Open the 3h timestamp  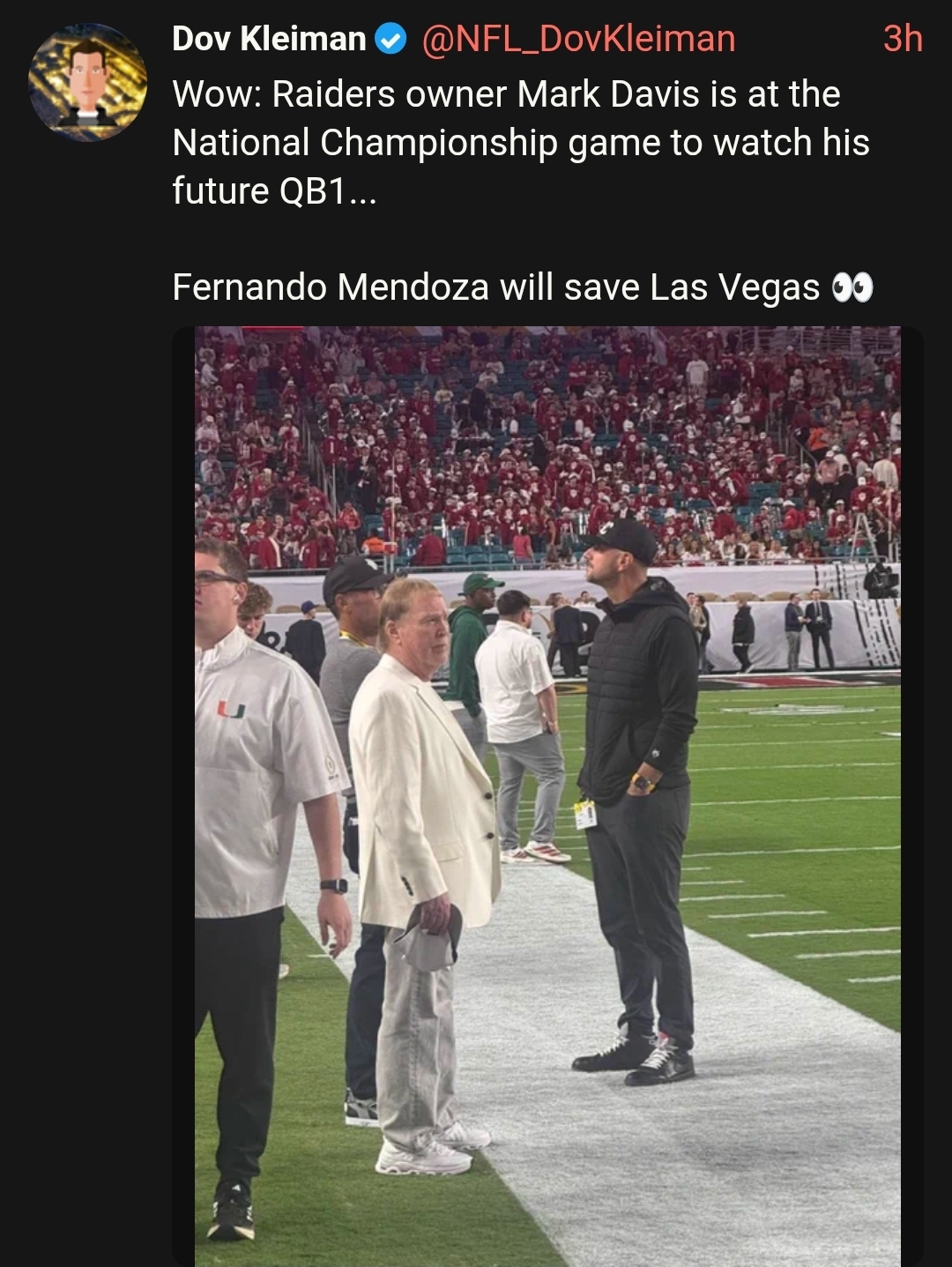[x=903, y=39]
